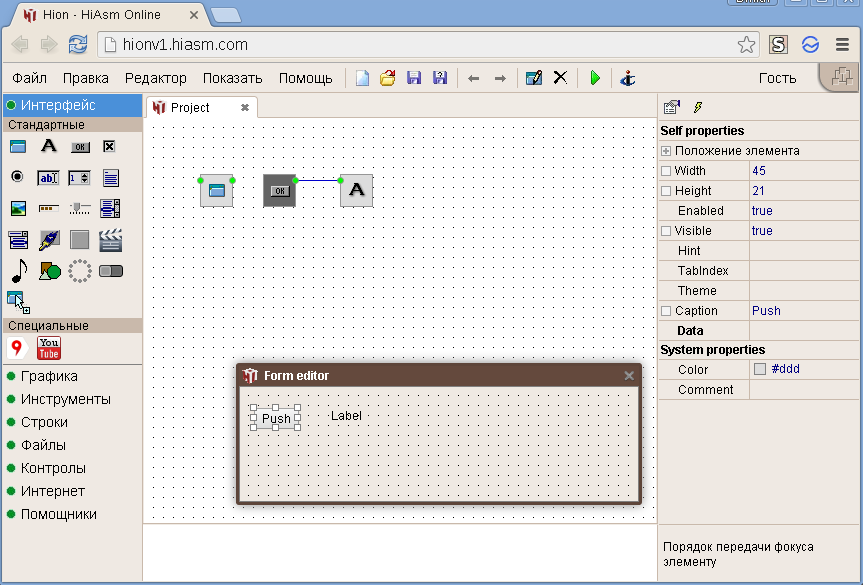Open the Редактор menu
Image resolution: width=863 pixels, height=585 pixels.
[156, 78]
